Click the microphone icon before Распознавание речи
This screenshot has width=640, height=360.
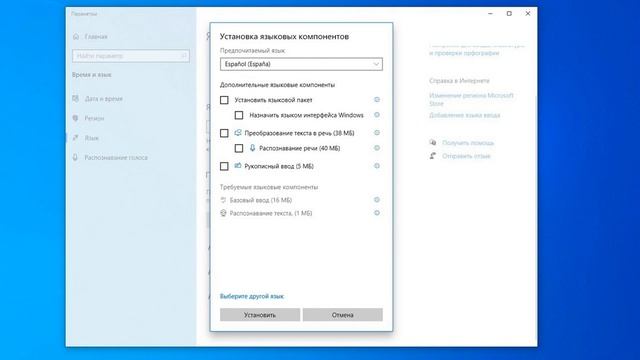click(x=253, y=148)
